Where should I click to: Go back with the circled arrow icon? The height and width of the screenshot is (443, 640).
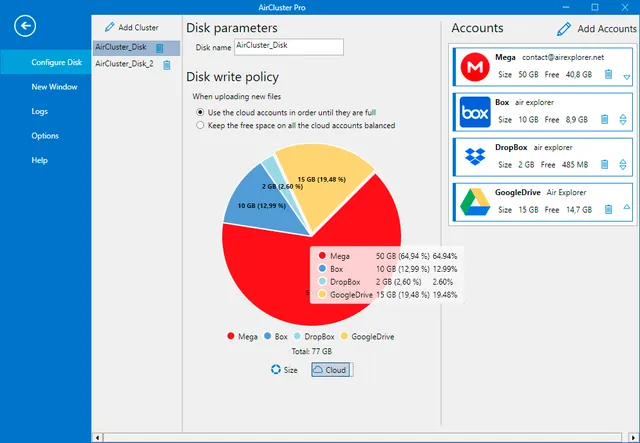[x=25, y=26]
